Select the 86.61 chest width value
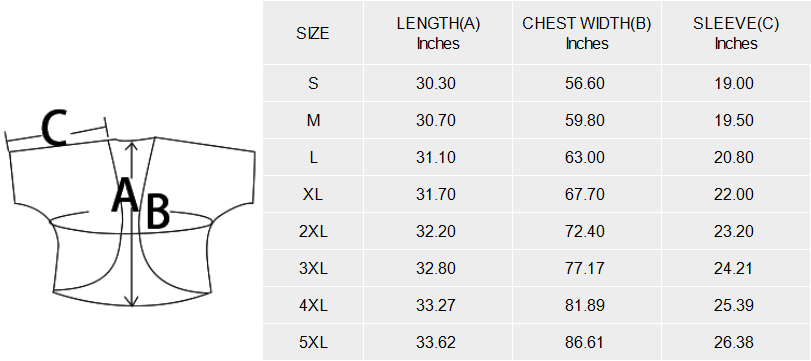Image resolution: width=811 pixels, height=361 pixels. pos(585,342)
